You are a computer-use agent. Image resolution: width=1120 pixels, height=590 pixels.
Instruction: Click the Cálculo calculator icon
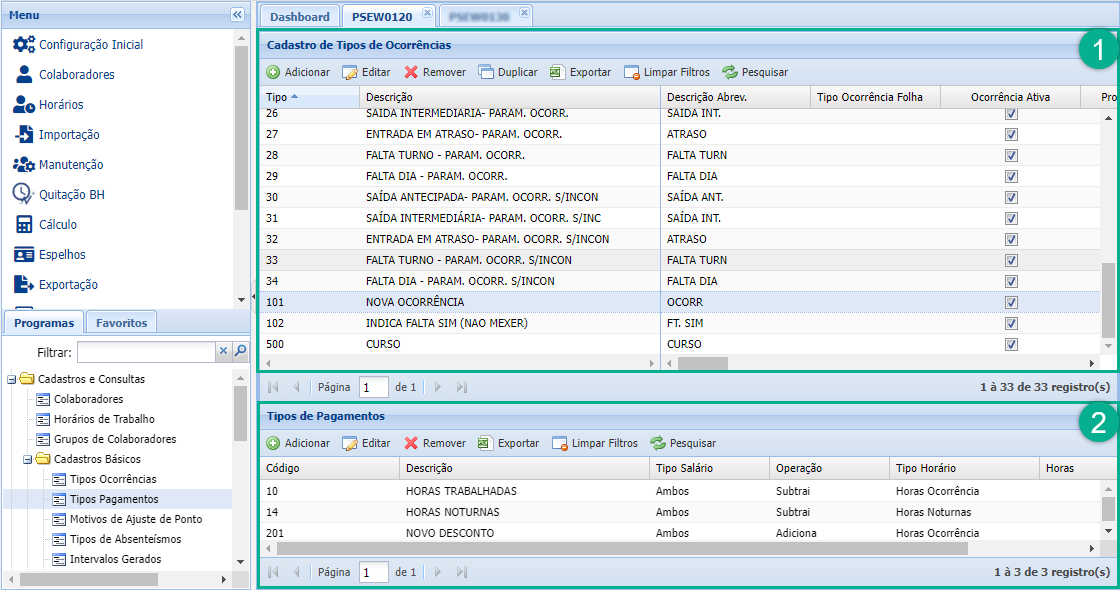tap(24, 224)
